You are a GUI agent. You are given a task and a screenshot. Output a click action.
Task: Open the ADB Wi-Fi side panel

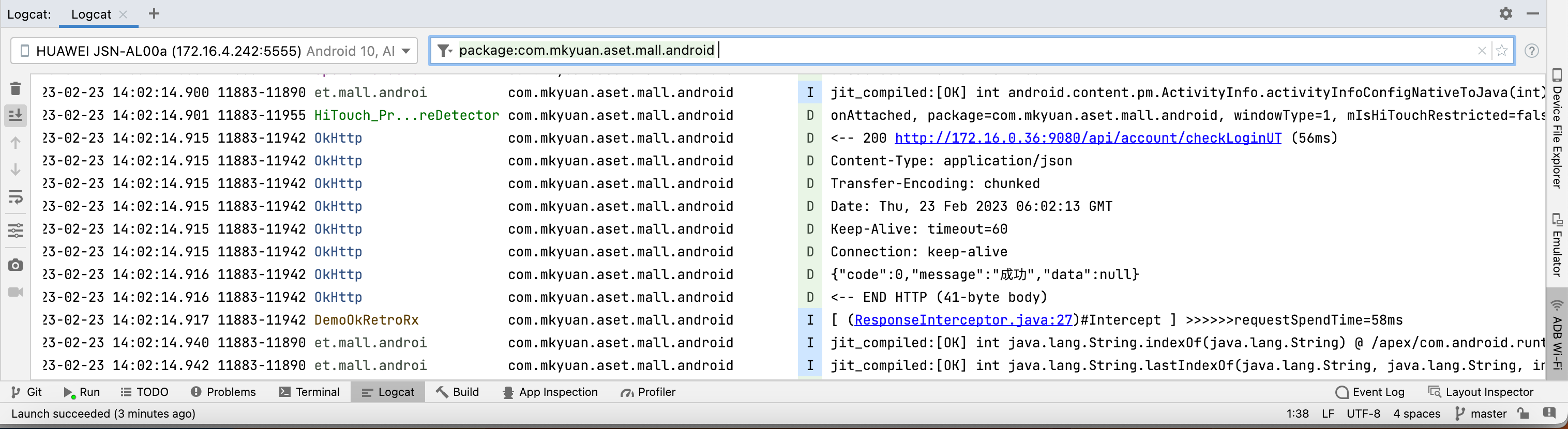[1557, 333]
